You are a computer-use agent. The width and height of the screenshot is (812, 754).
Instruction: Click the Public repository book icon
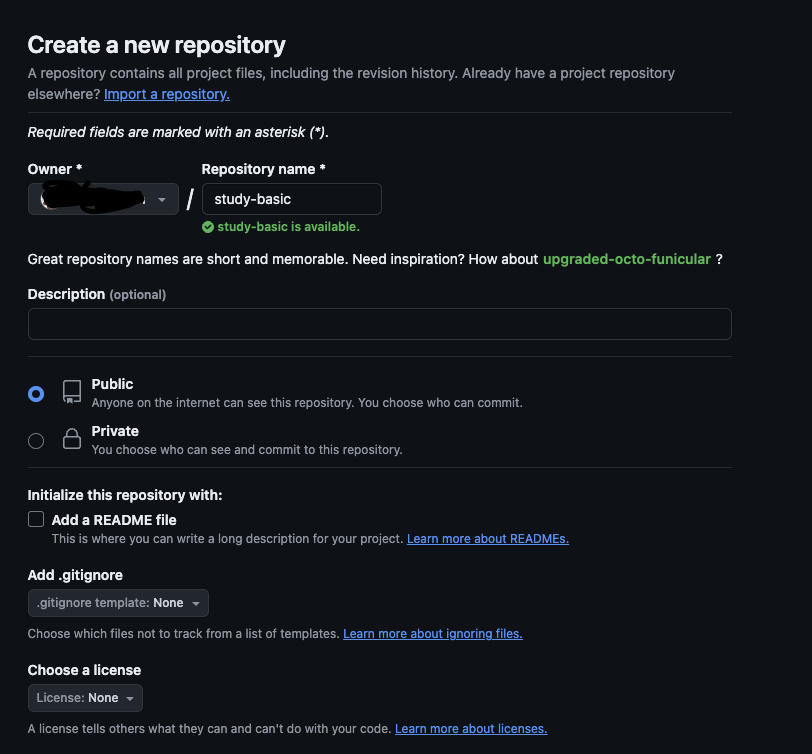[x=72, y=392]
